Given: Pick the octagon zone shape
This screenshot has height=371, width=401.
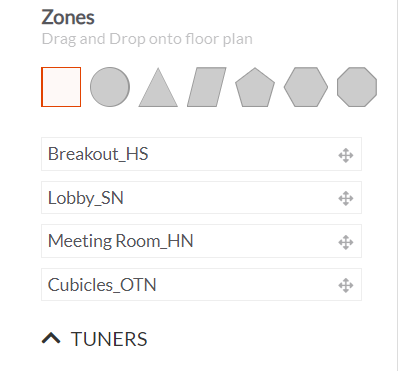Looking at the screenshot, I should [357, 87].
